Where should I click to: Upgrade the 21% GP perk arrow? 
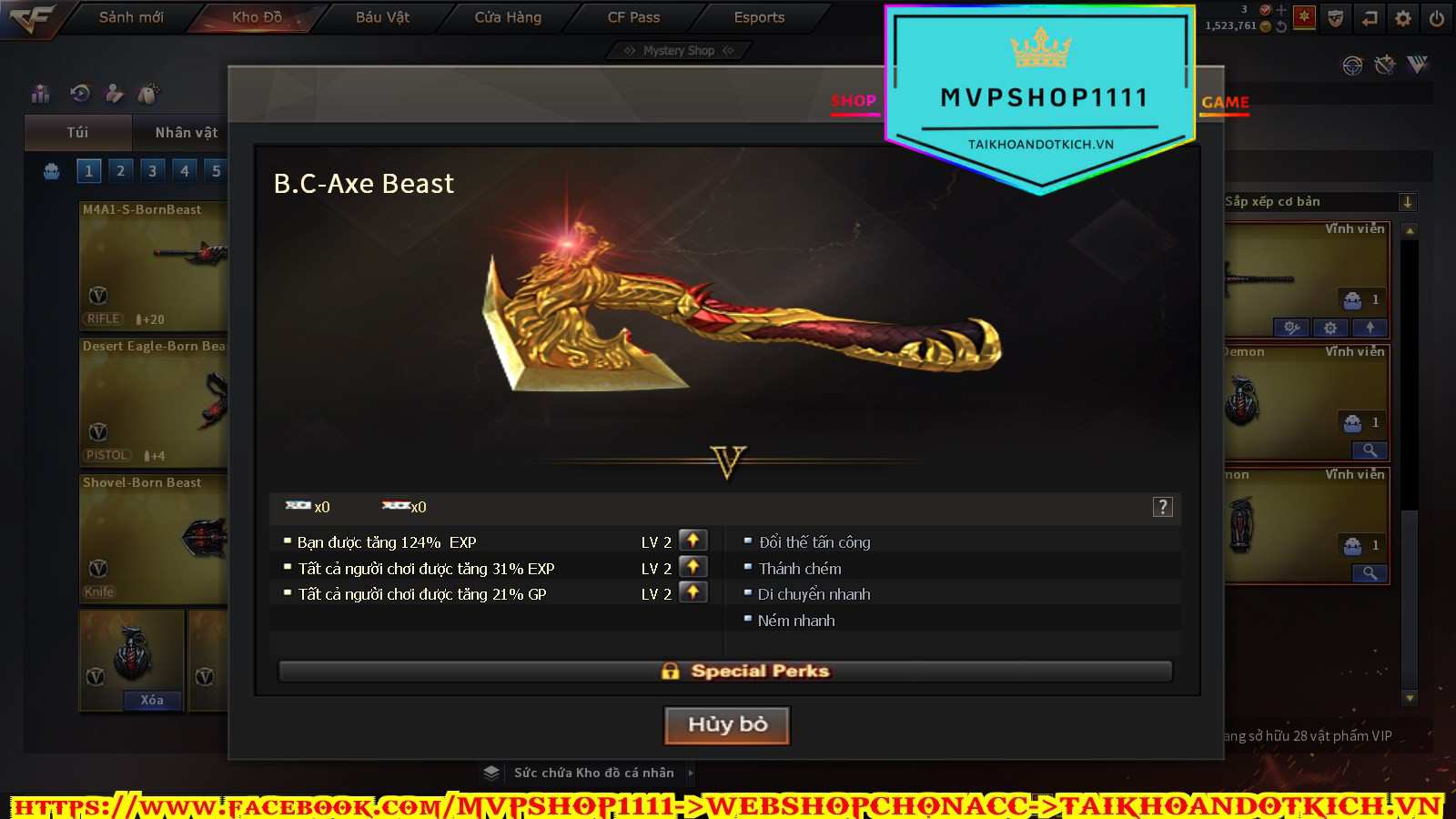pyautogui.click(x=693, y=592)
